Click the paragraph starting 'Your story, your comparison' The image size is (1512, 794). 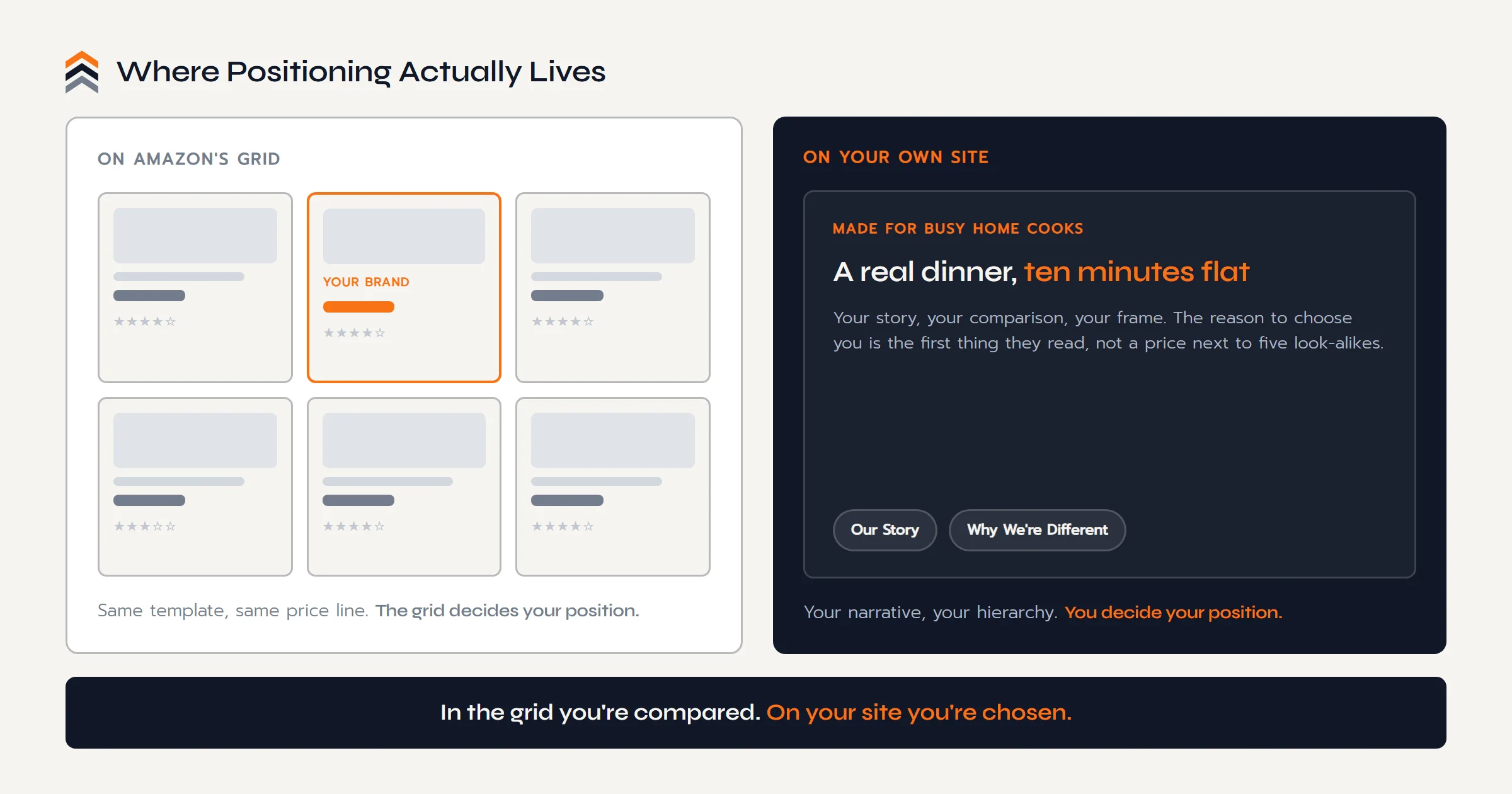1108,330
